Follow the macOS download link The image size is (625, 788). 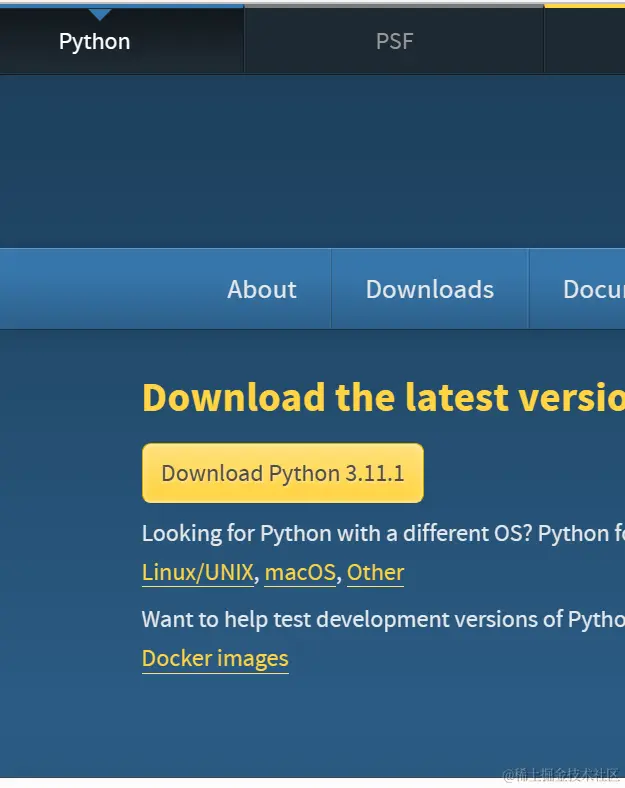pyautogui.click(x=300, y=573)
